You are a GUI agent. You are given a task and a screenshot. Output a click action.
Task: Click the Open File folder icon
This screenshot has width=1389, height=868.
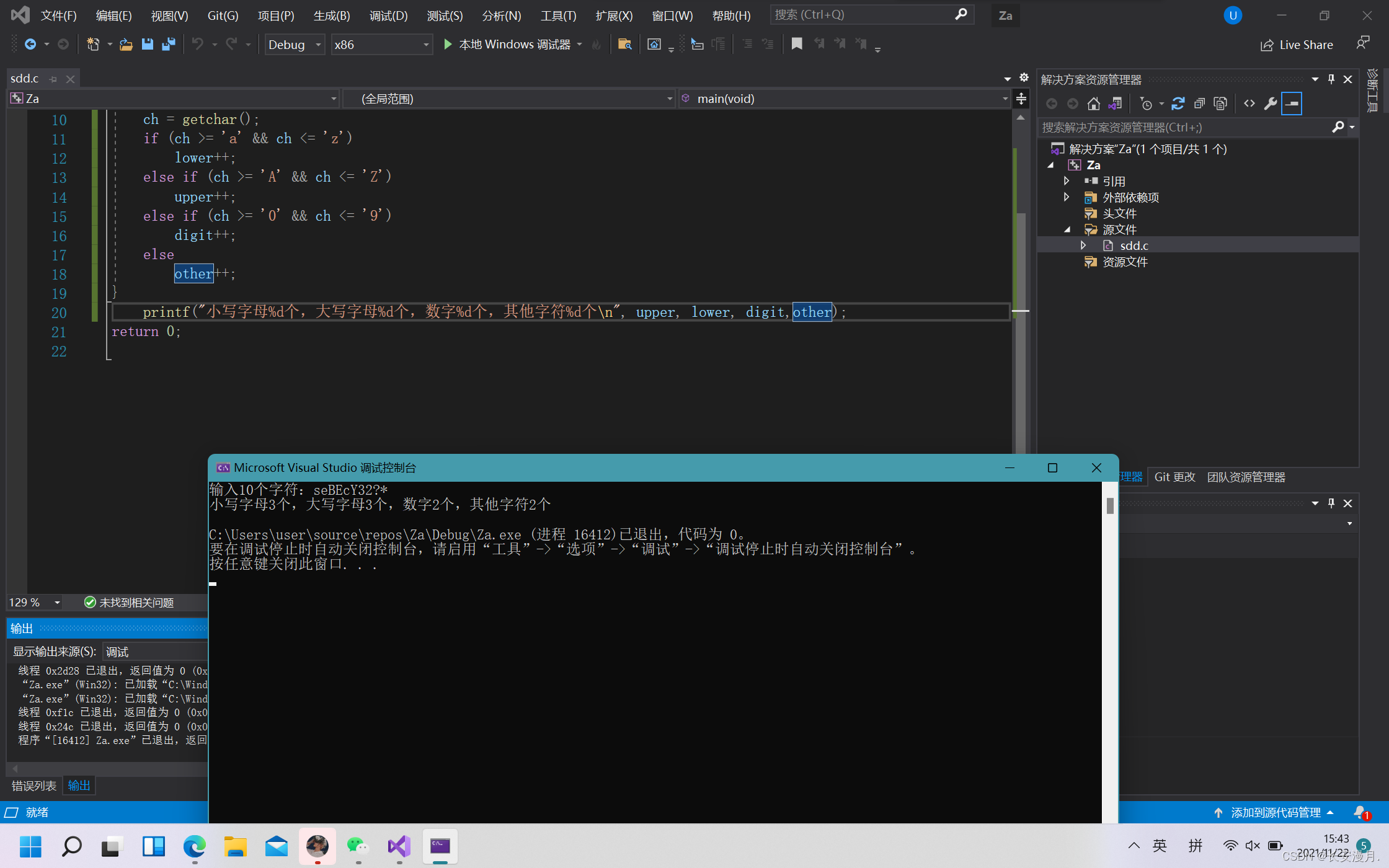126,44
